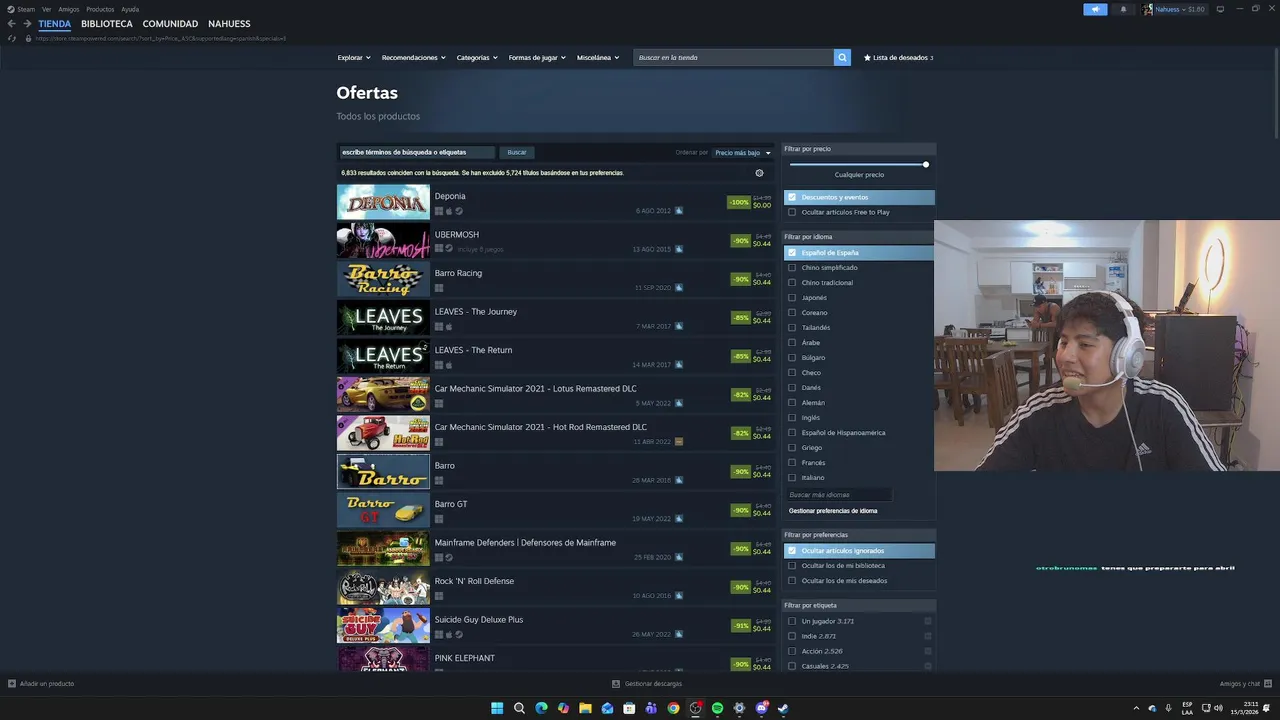The height and width of the screenshot is (720, 1280).
Task: Open the announcements megaphone button
Action: point(1095,9)
